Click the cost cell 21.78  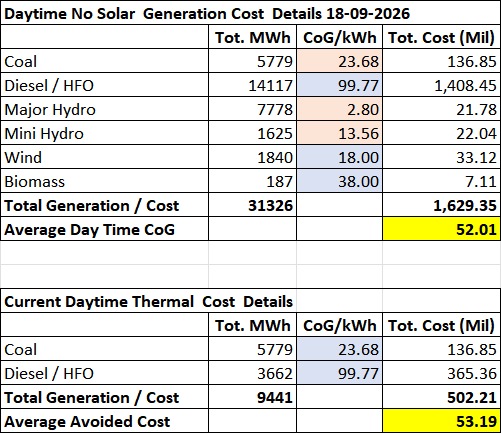[x=441, y=109]
